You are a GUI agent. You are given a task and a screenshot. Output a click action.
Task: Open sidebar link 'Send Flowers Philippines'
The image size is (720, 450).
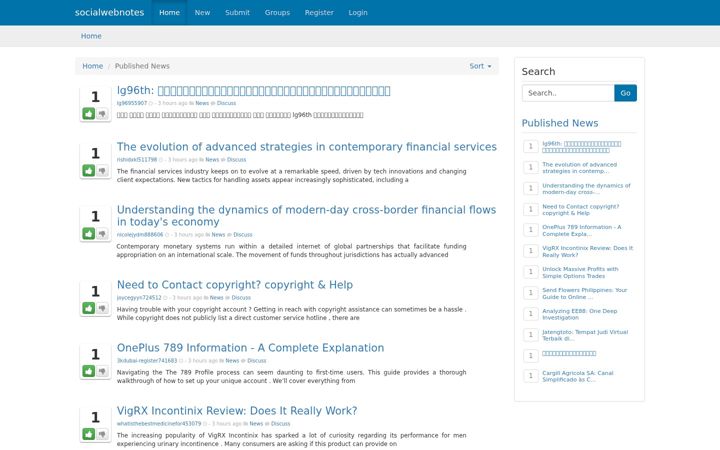pos(585,293)
